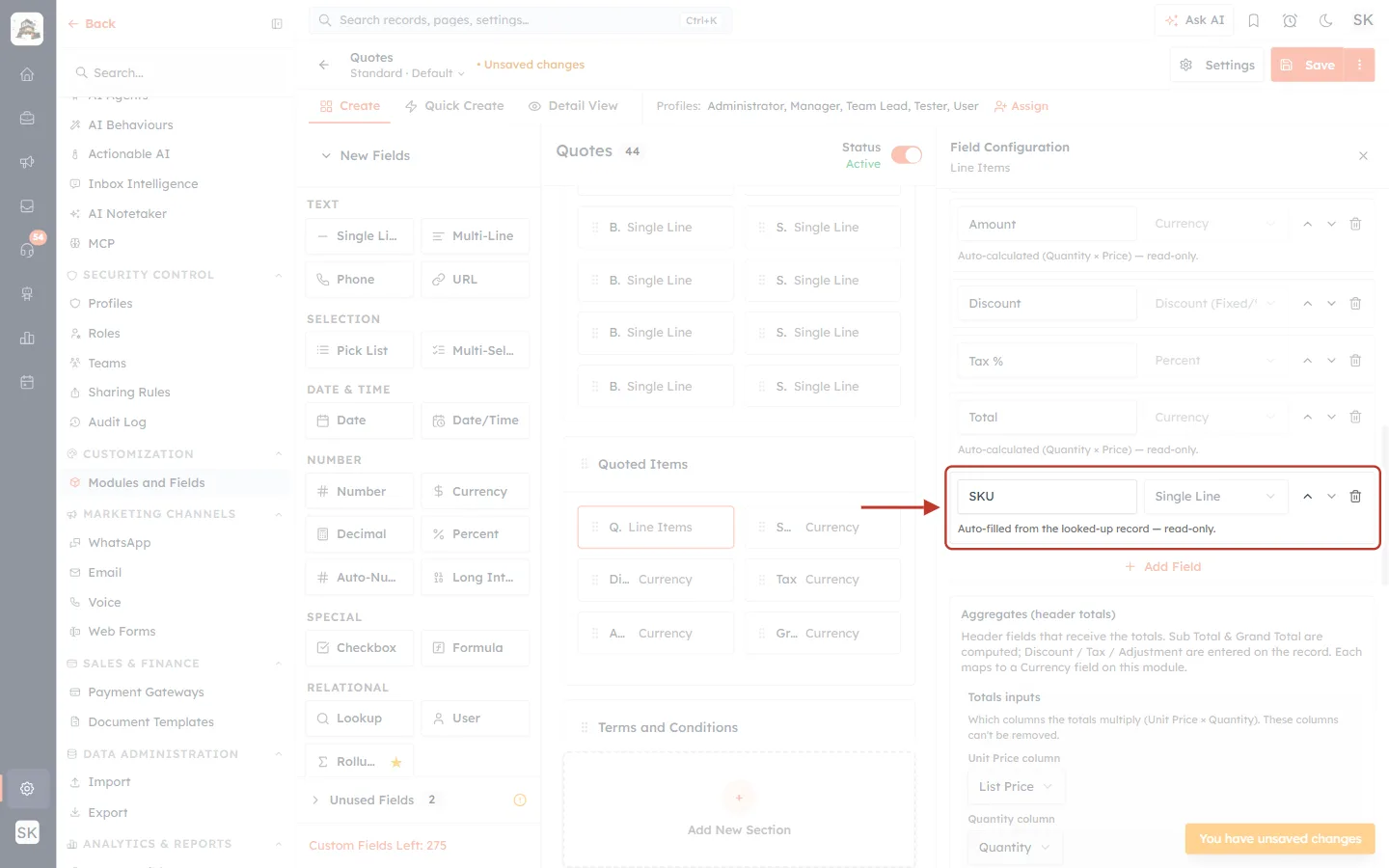Open the Quantity column dropdown
The width and height of the screenshot is (1389, 868).
tap(1016, 848)
